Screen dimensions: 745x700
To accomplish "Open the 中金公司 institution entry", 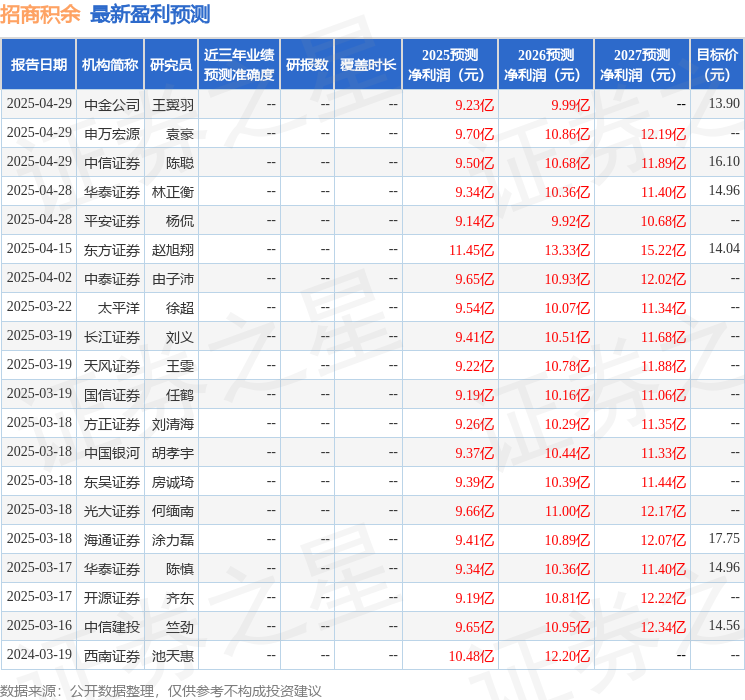I will (x=112, y=104).
